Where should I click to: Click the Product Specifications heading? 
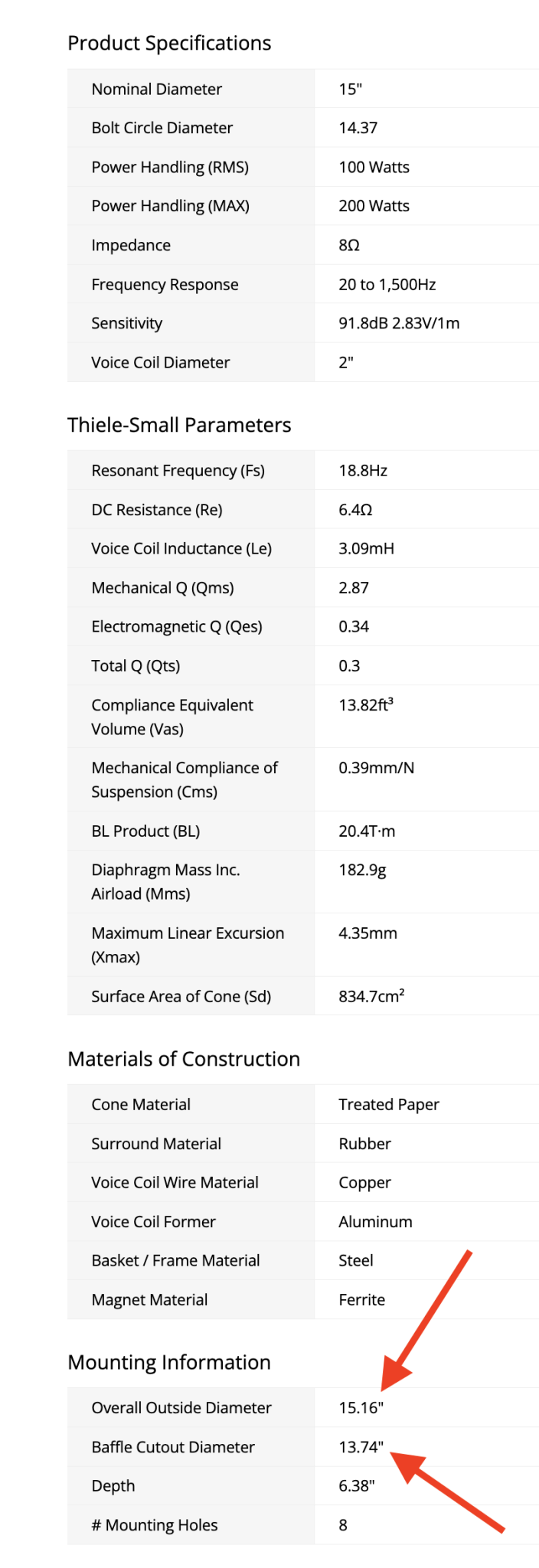click(x=169, y=43)
